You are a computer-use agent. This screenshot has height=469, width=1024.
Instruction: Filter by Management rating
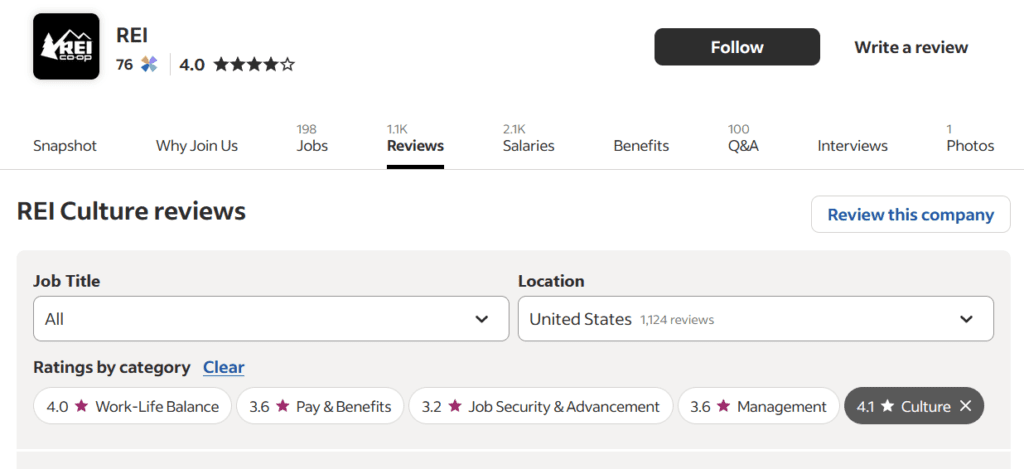click(x=759, y=406)
